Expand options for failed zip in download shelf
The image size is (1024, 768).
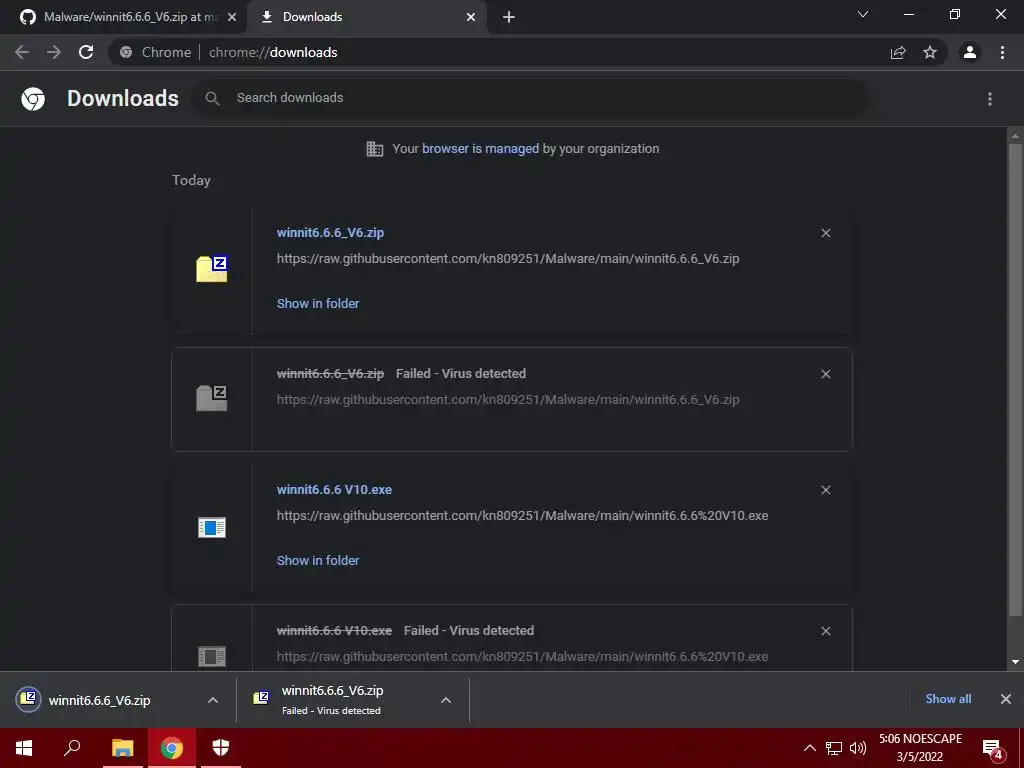pyautogui.click(x=446, y=700)
